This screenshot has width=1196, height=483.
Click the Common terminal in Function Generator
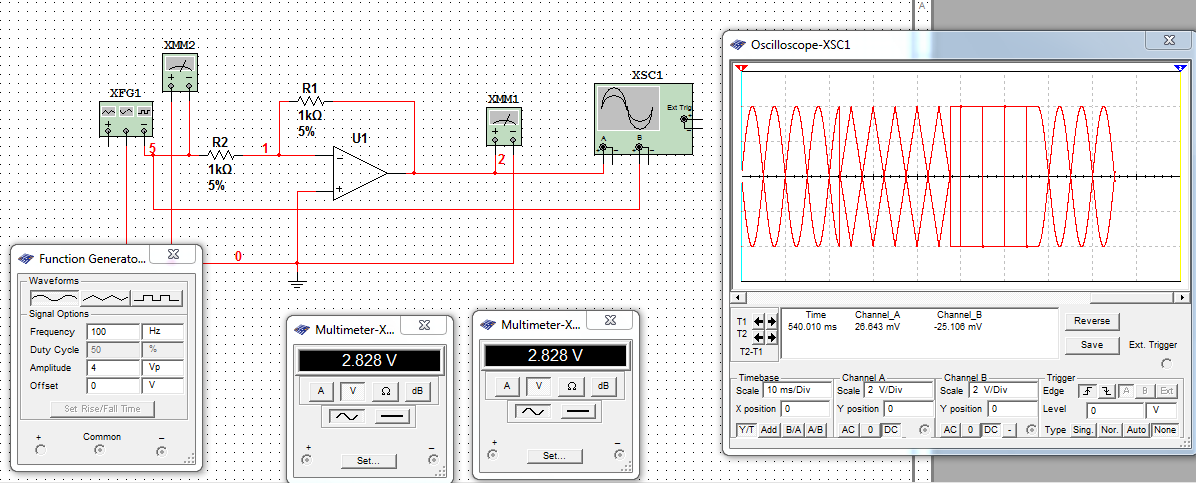(100, 451)
